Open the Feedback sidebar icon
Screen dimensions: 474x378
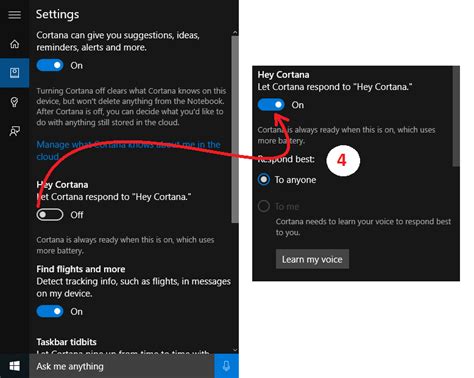click(14, 131)
